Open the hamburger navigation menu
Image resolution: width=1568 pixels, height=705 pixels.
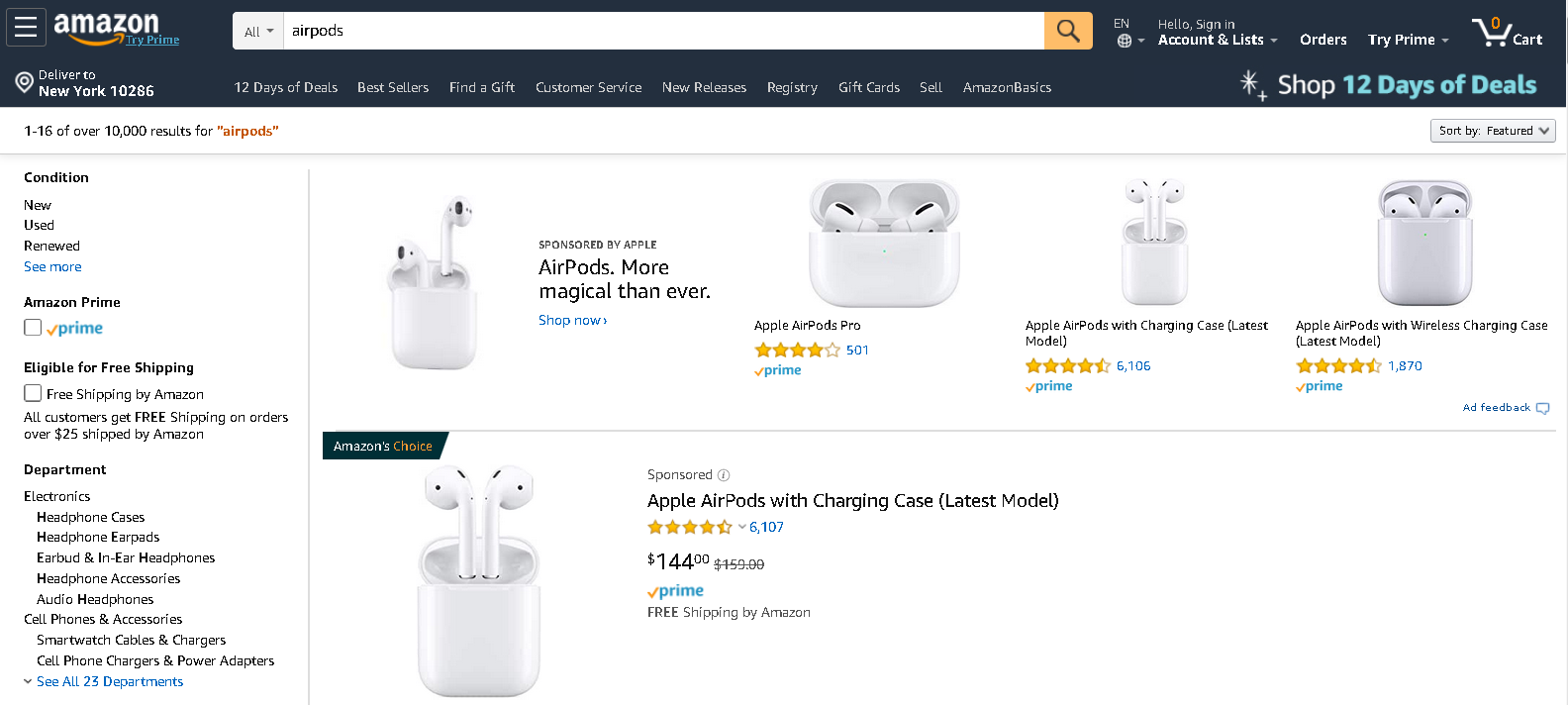tap(26, 28)
